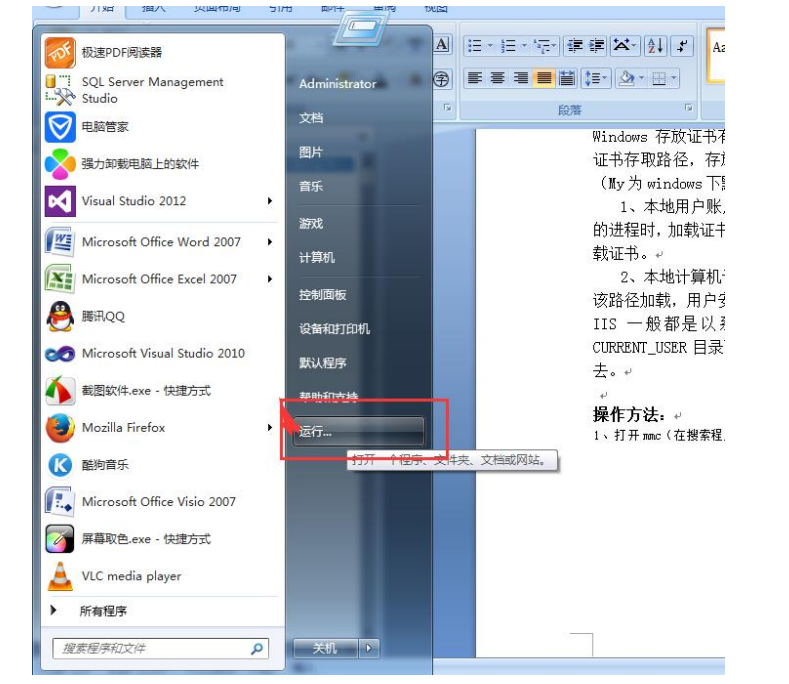Click the increase indent icon
789x684 pixels.
(597, 46)
